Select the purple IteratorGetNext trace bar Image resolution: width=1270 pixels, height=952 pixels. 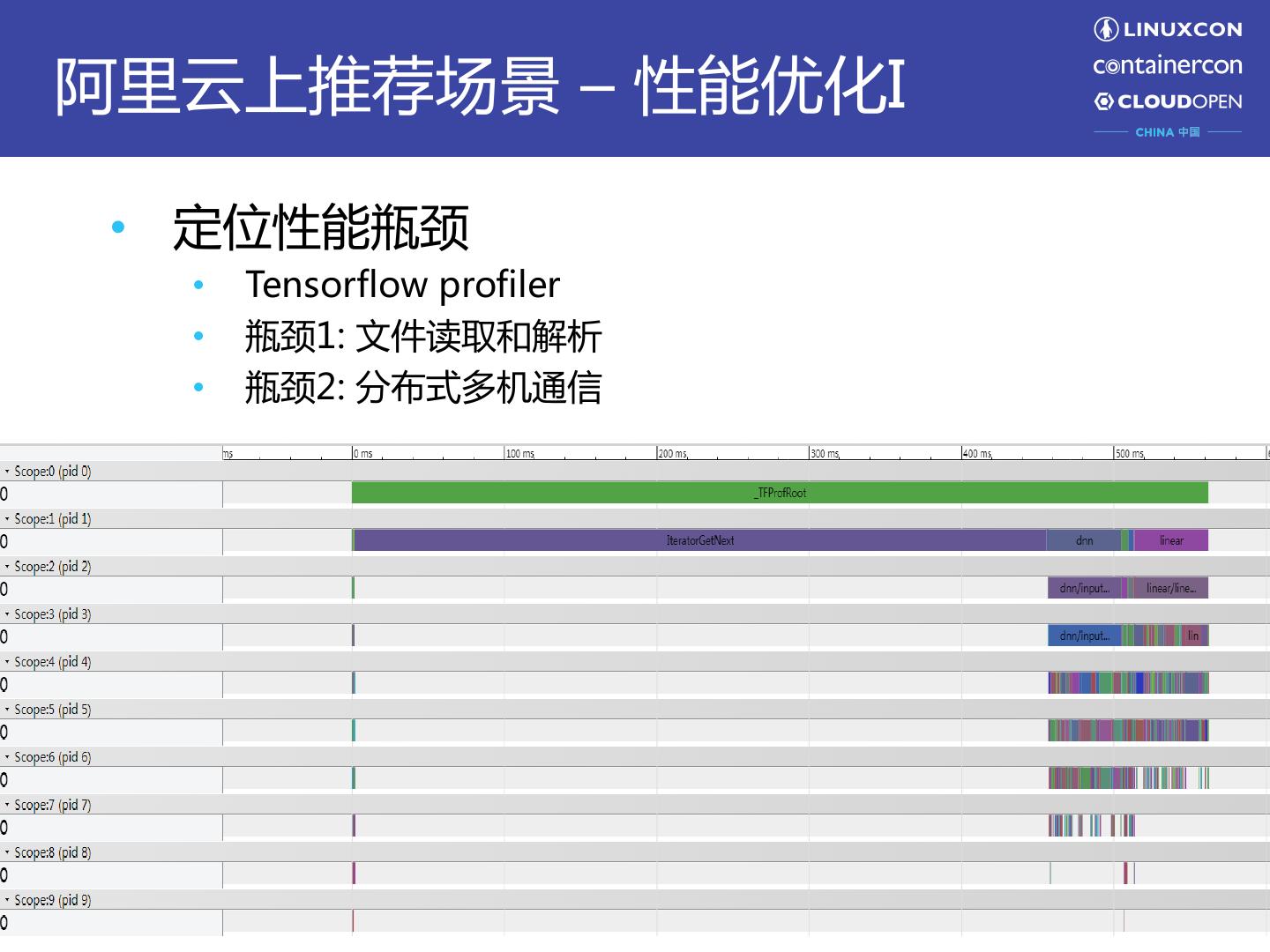699,540
